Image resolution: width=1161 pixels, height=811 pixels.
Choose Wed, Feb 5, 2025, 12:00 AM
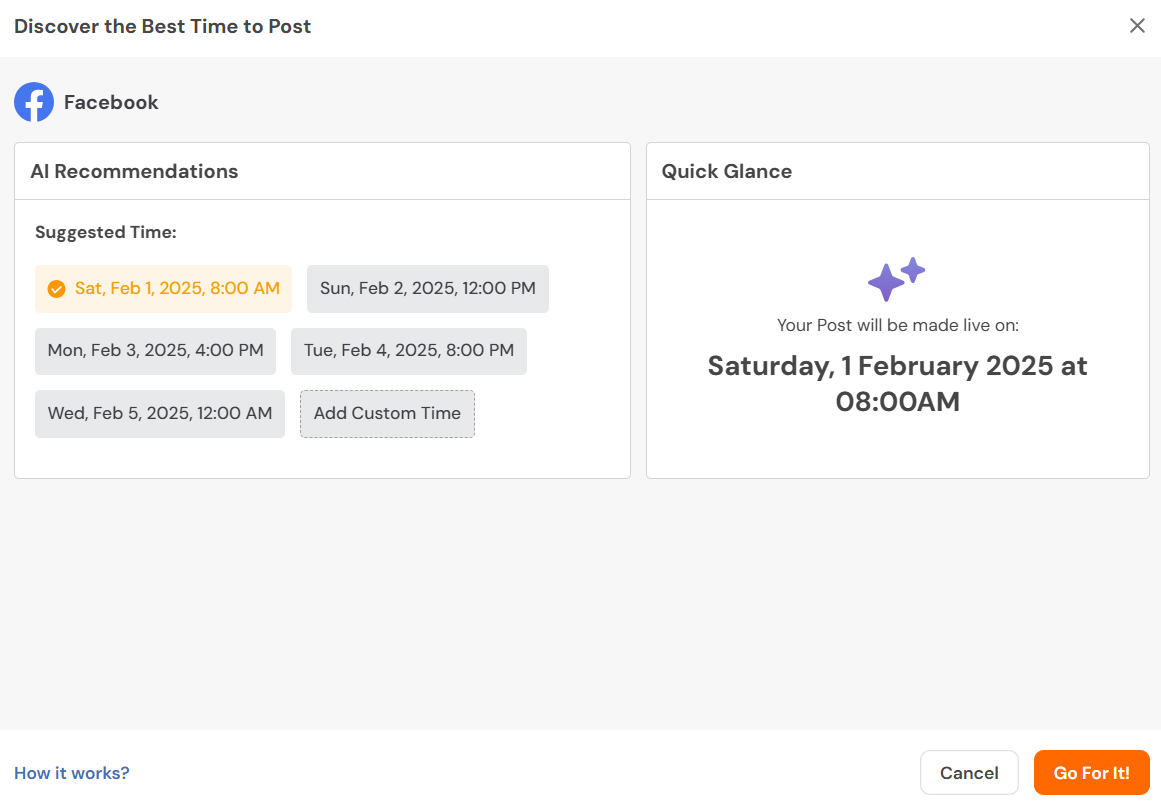click(160, 414)
